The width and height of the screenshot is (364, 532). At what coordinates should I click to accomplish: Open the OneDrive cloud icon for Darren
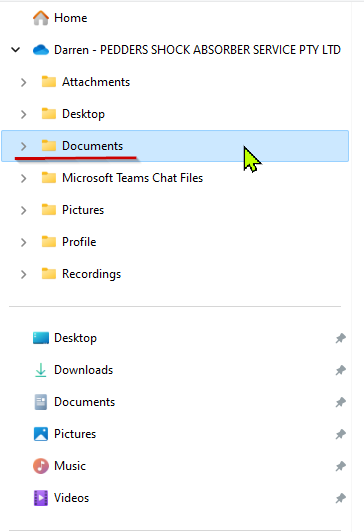tap(41, 50)
